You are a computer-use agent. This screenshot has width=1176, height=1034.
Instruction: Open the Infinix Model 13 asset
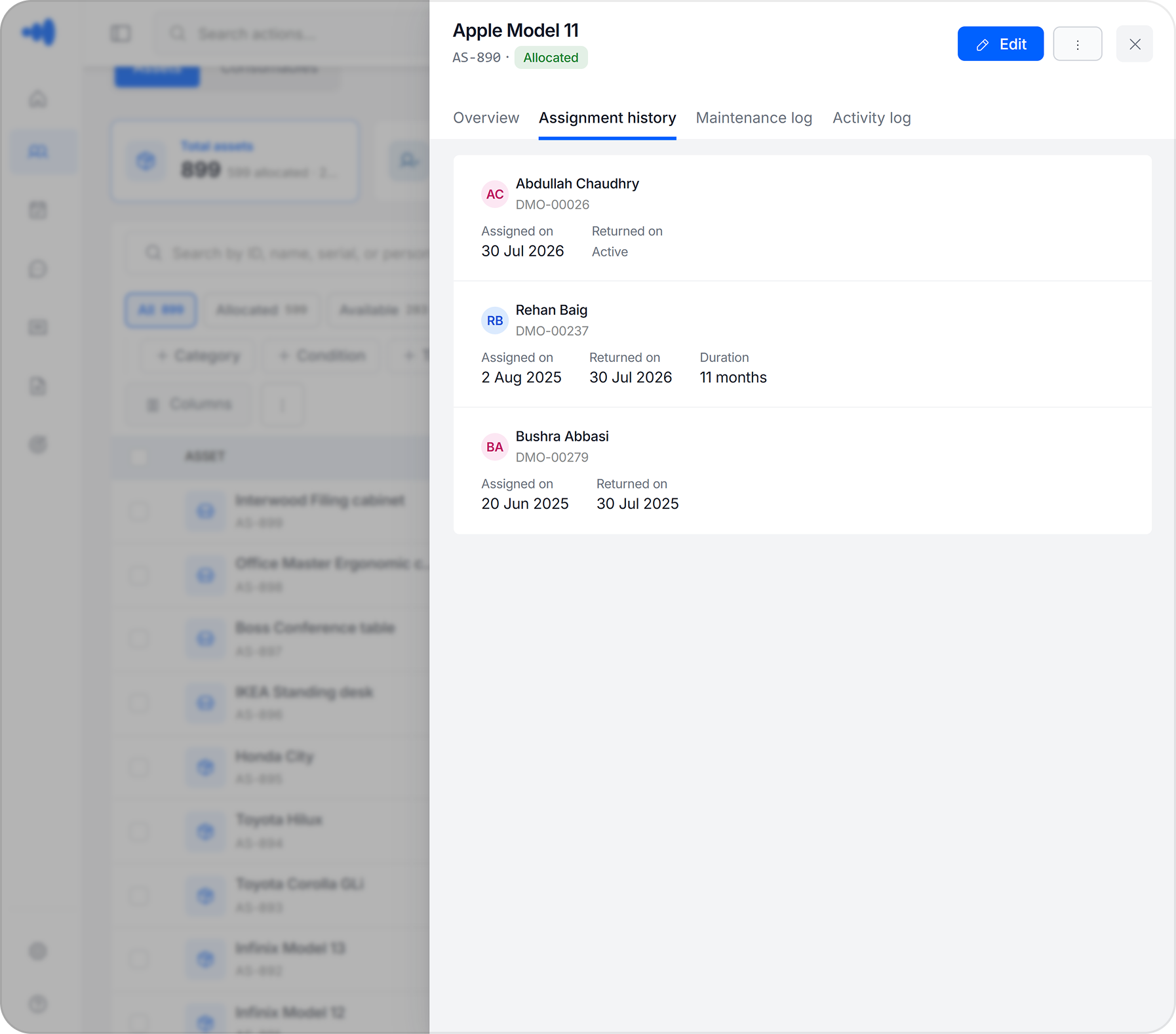[290, 949]
